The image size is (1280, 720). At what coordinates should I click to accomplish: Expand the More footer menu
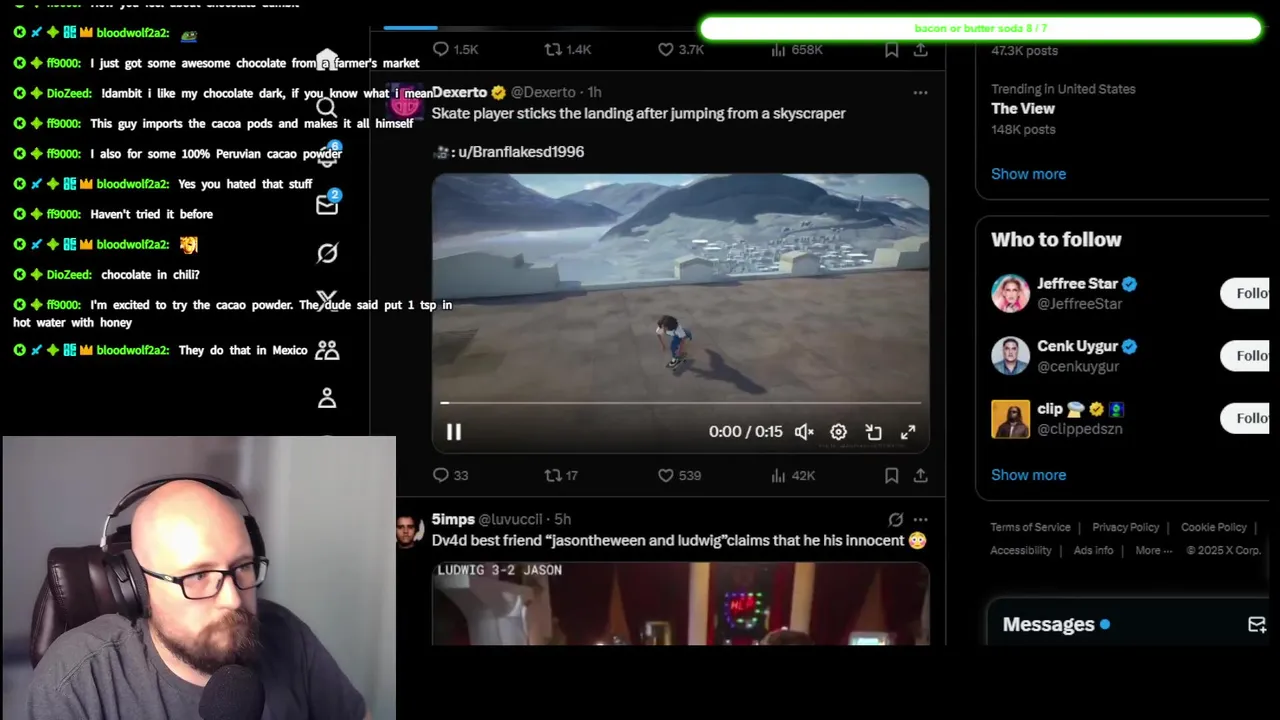tap(1153, 550)
